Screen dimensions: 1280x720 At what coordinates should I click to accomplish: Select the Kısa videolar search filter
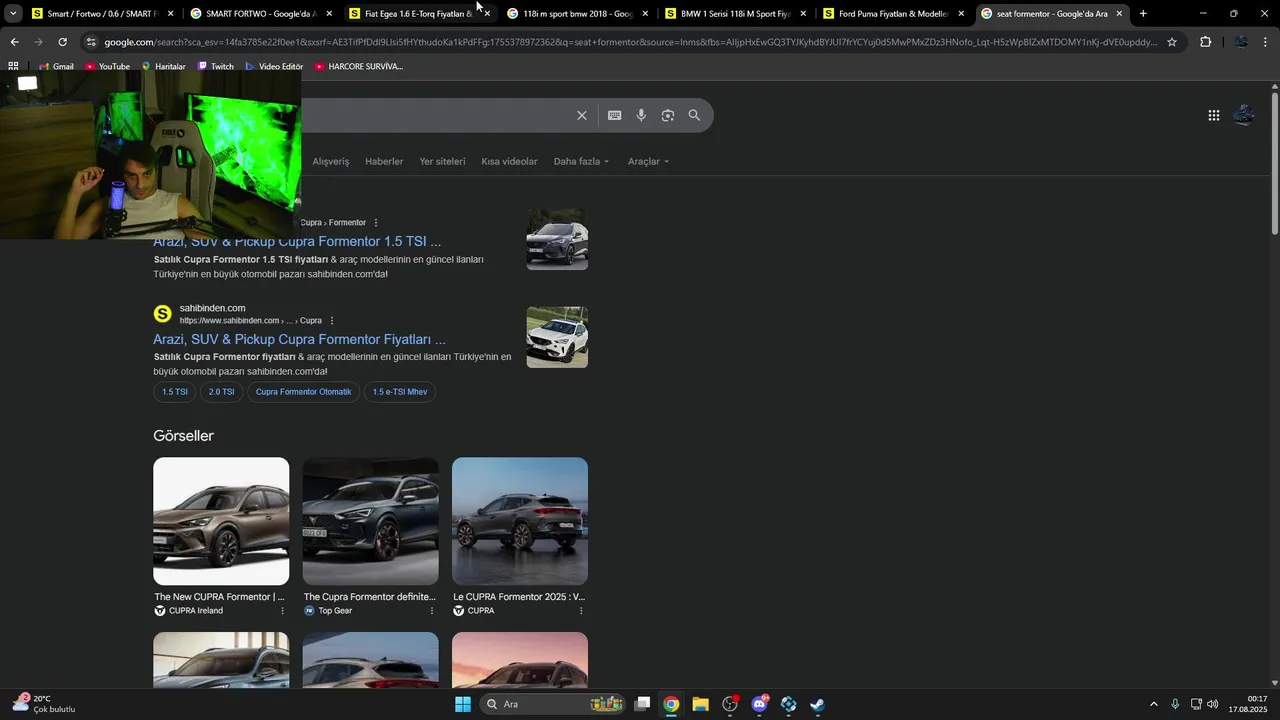click(509, 161)
